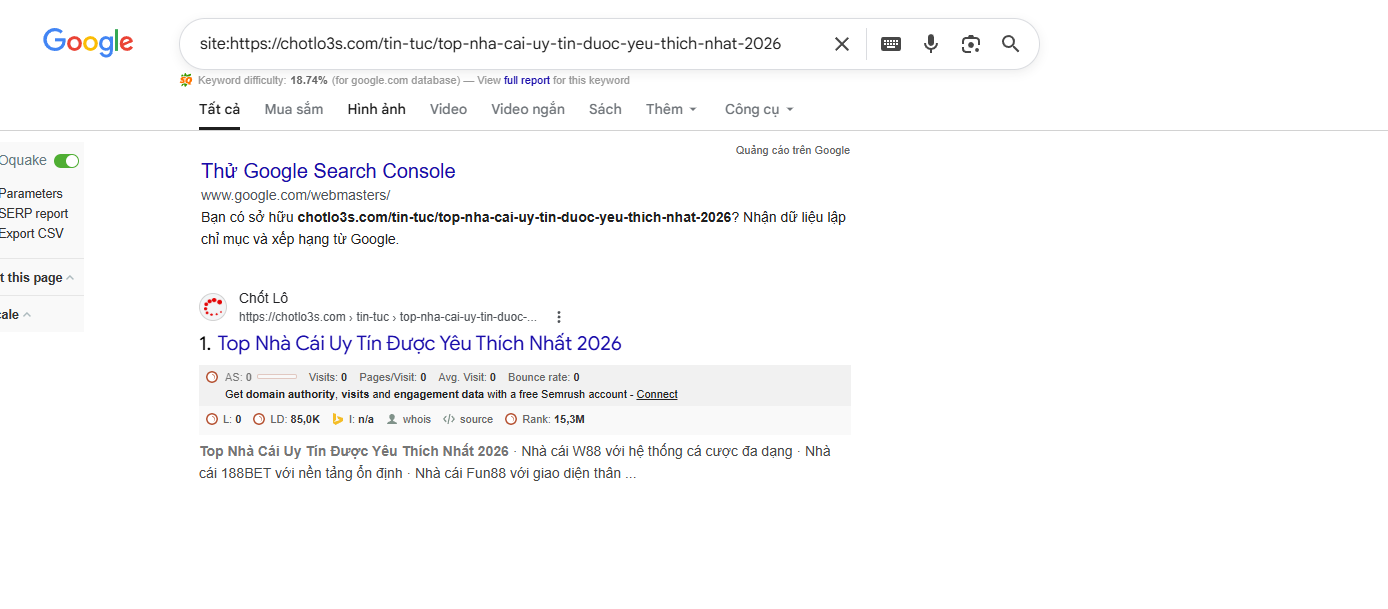The width and height of the screenshot is (1388, 609).
Task: Click the Rank: 15,3M value
Action: pos(553,419)
